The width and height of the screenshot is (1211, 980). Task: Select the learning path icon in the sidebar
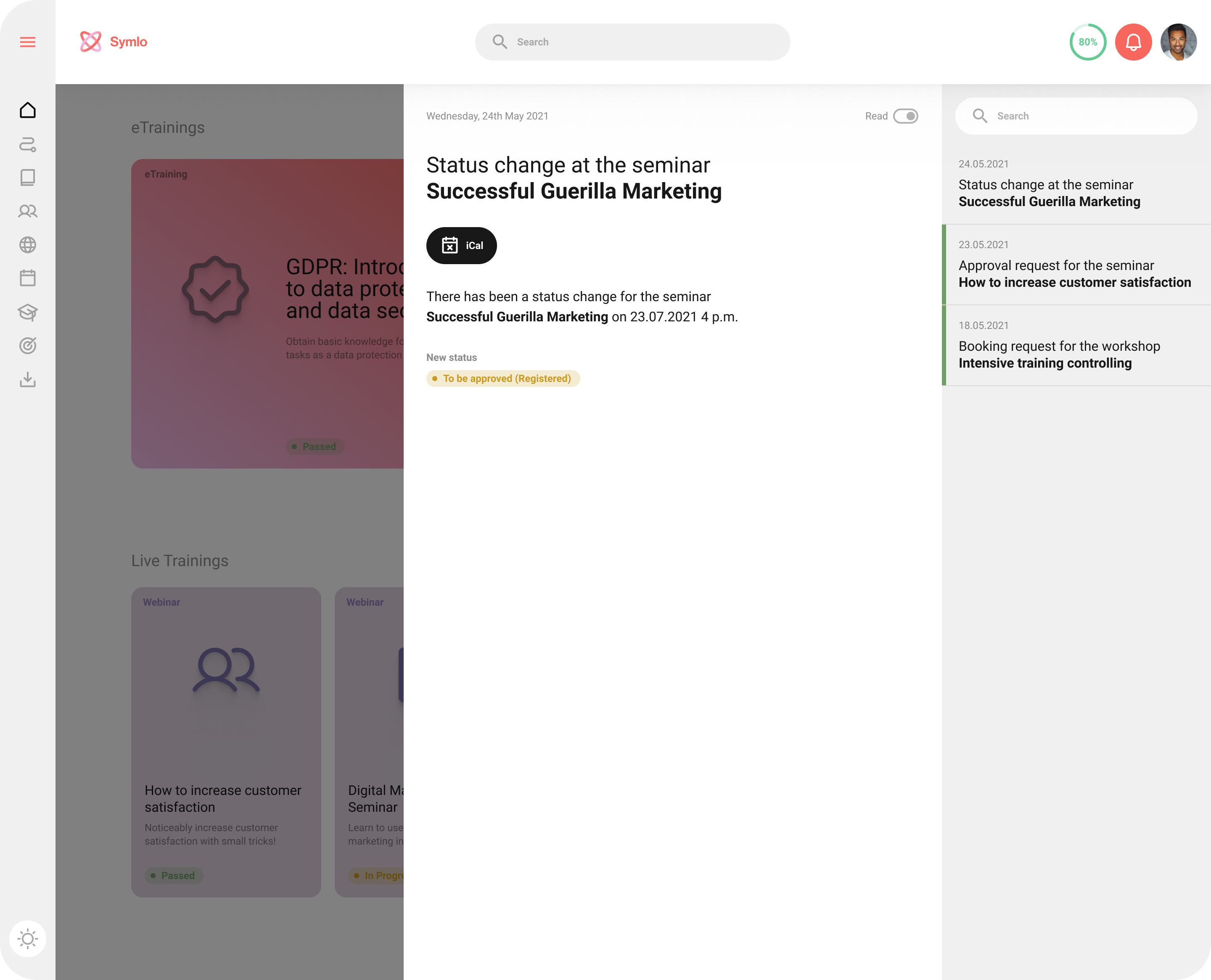tap(28, 145)
